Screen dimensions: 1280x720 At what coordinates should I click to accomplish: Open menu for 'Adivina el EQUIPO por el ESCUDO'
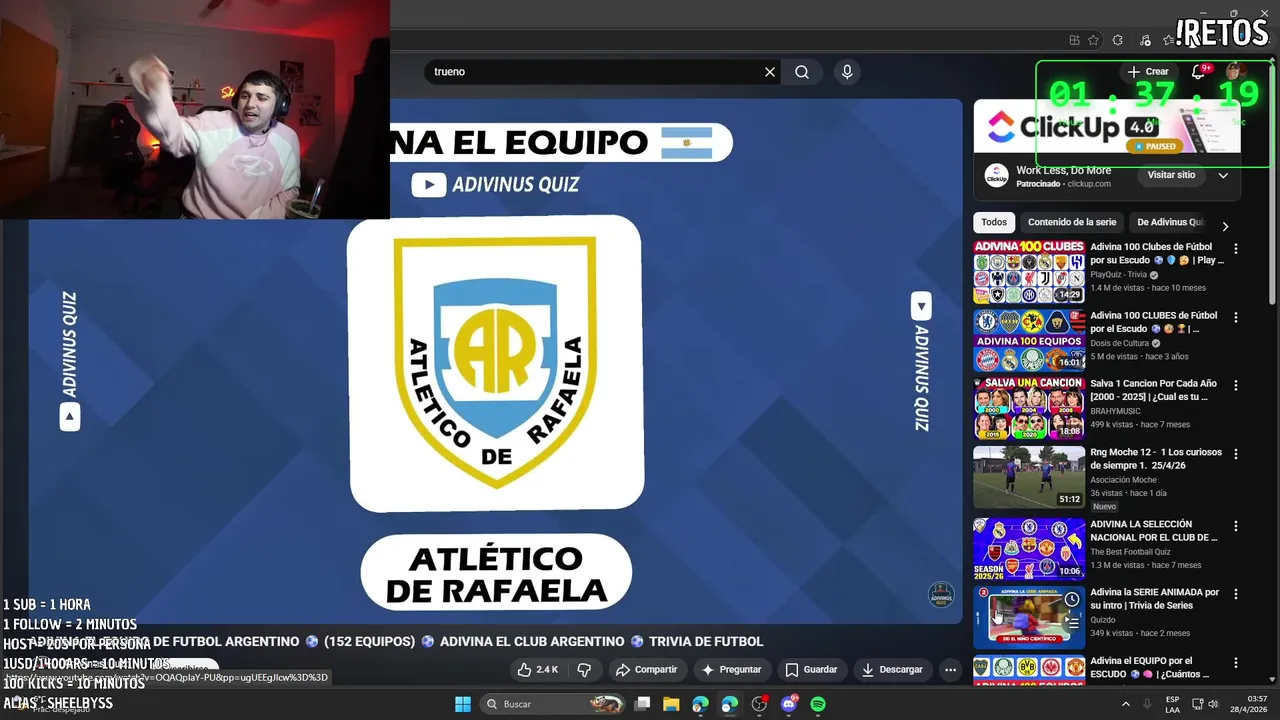click(x=1236, y=662)
